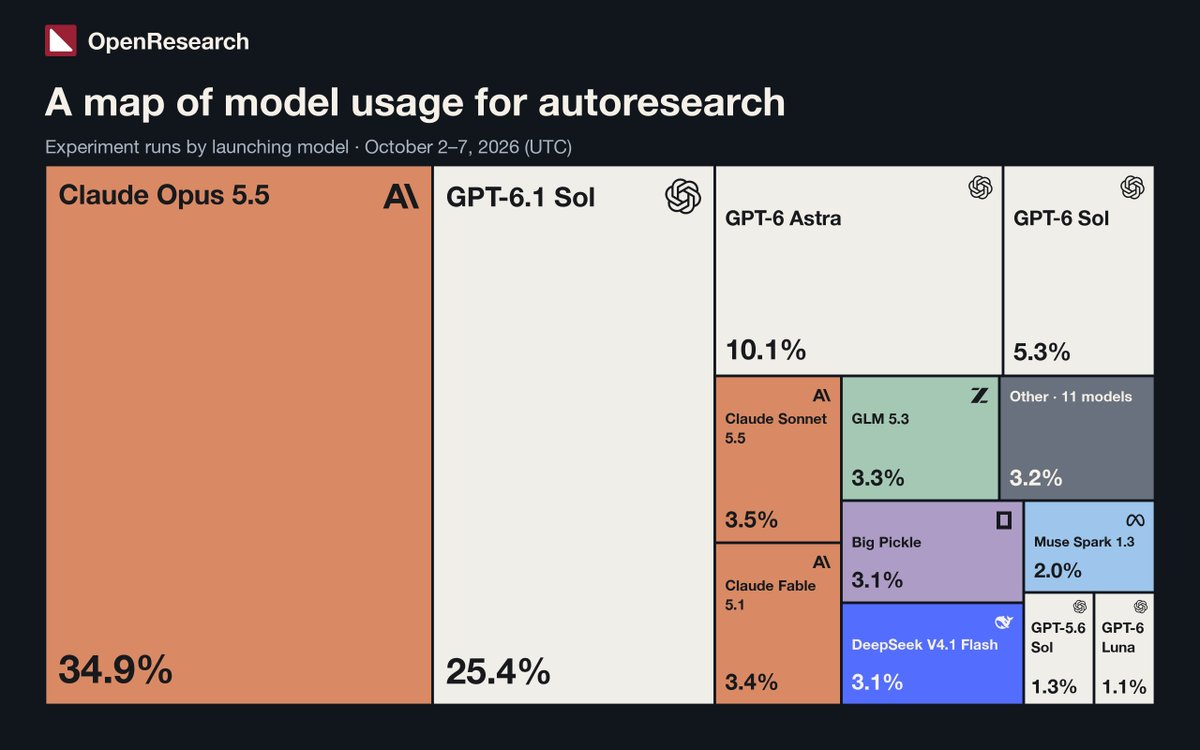Click the 3.4% value
Screen dimensions: 1200x750
[751, 683]
